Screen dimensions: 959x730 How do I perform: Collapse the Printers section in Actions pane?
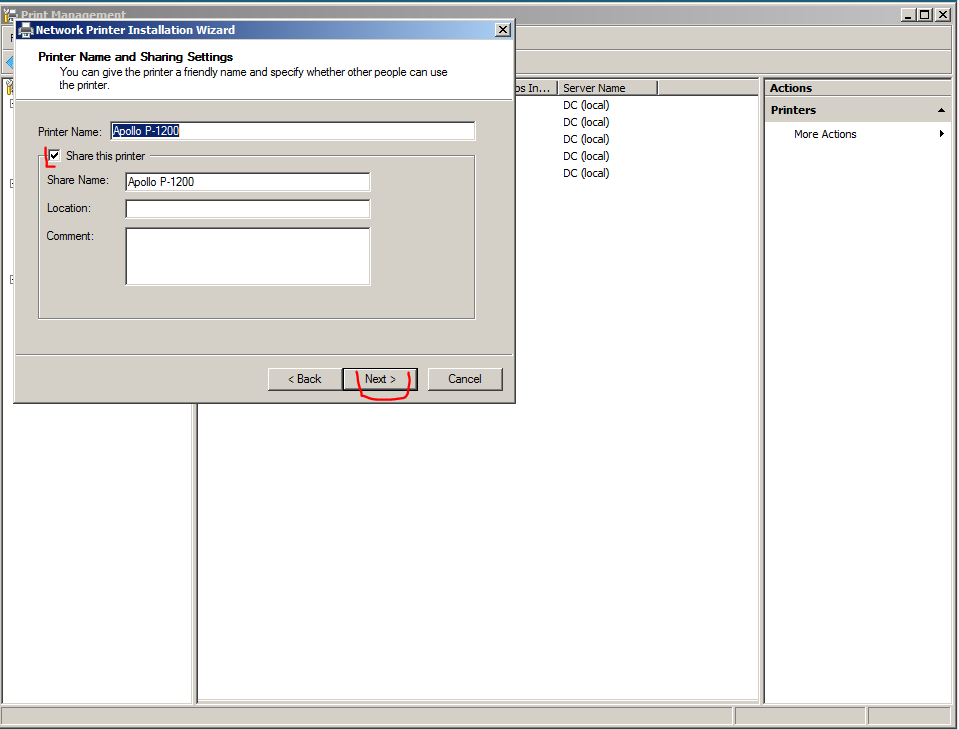(x=941, y=111)
